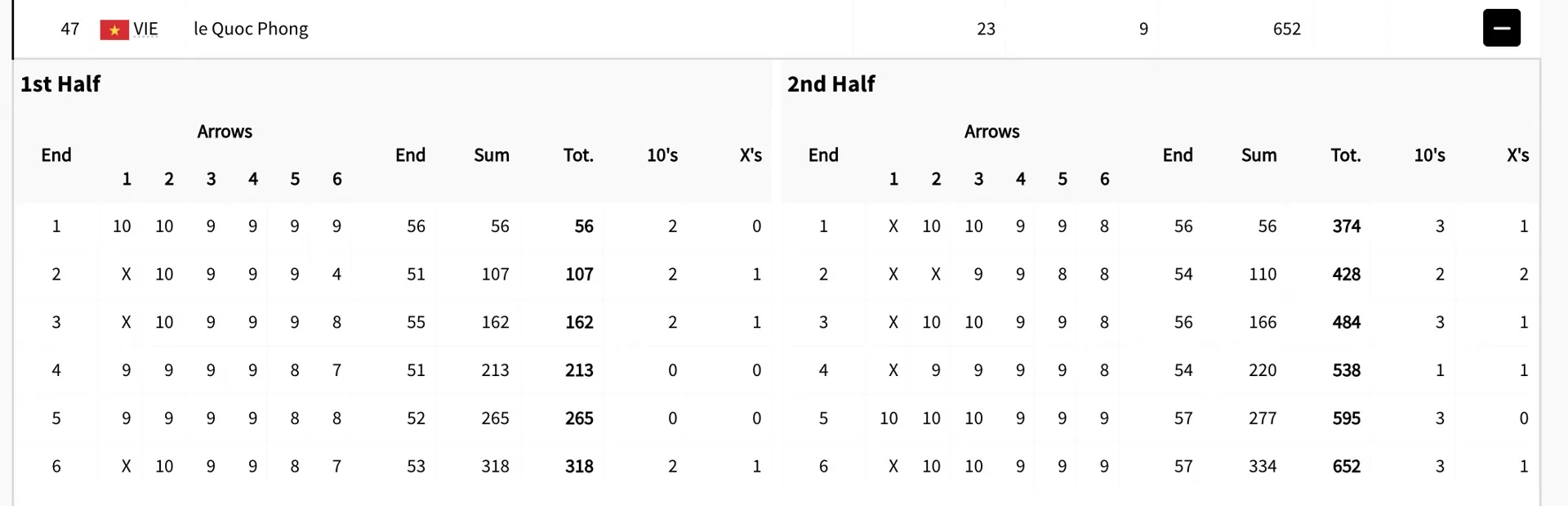The height and width of the screenshot is (506, 1568).
Task: Select athlete name le Quoc Phong
Action: [251, 29]
